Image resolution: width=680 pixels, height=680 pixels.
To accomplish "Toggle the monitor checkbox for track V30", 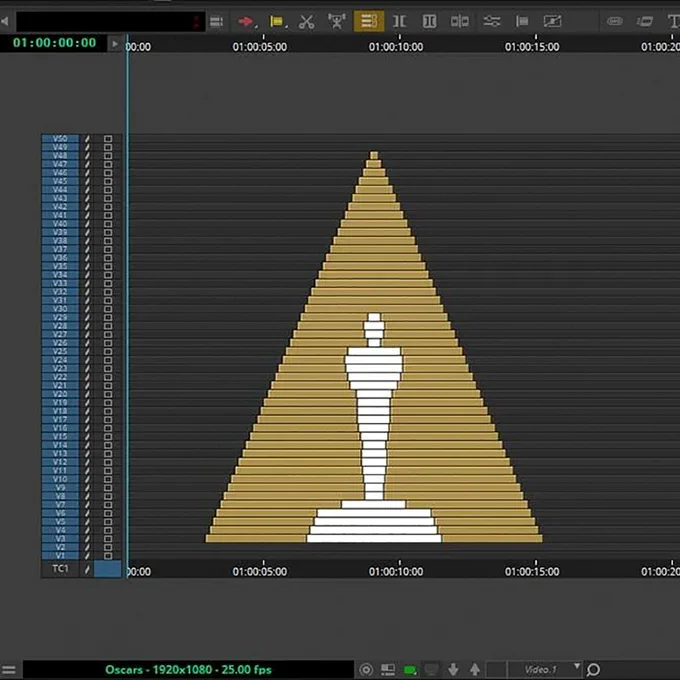I will click(108, 309).
